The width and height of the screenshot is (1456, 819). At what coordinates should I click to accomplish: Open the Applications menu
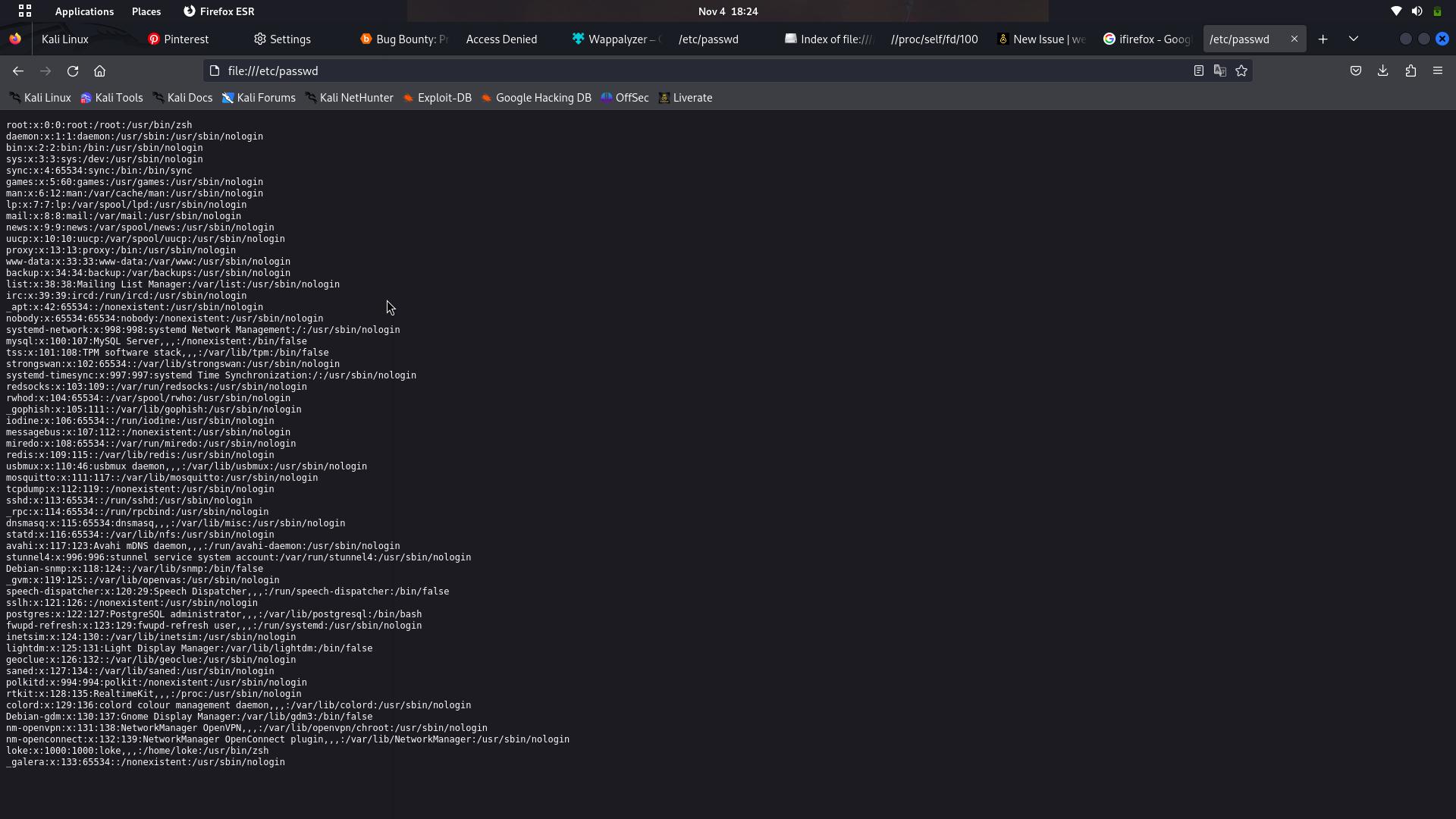(x=83, y=11)
